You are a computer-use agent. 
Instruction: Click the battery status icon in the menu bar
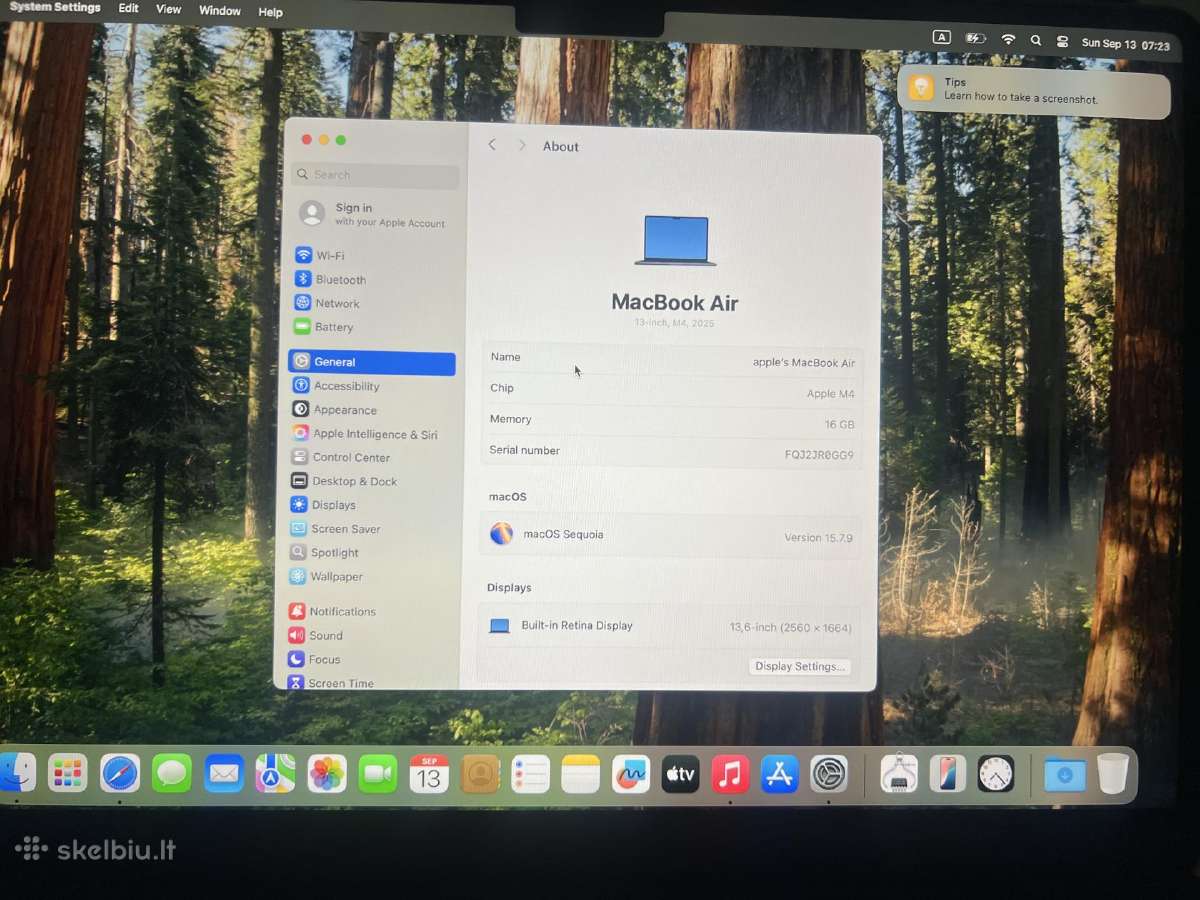click(x=975, y=38)
